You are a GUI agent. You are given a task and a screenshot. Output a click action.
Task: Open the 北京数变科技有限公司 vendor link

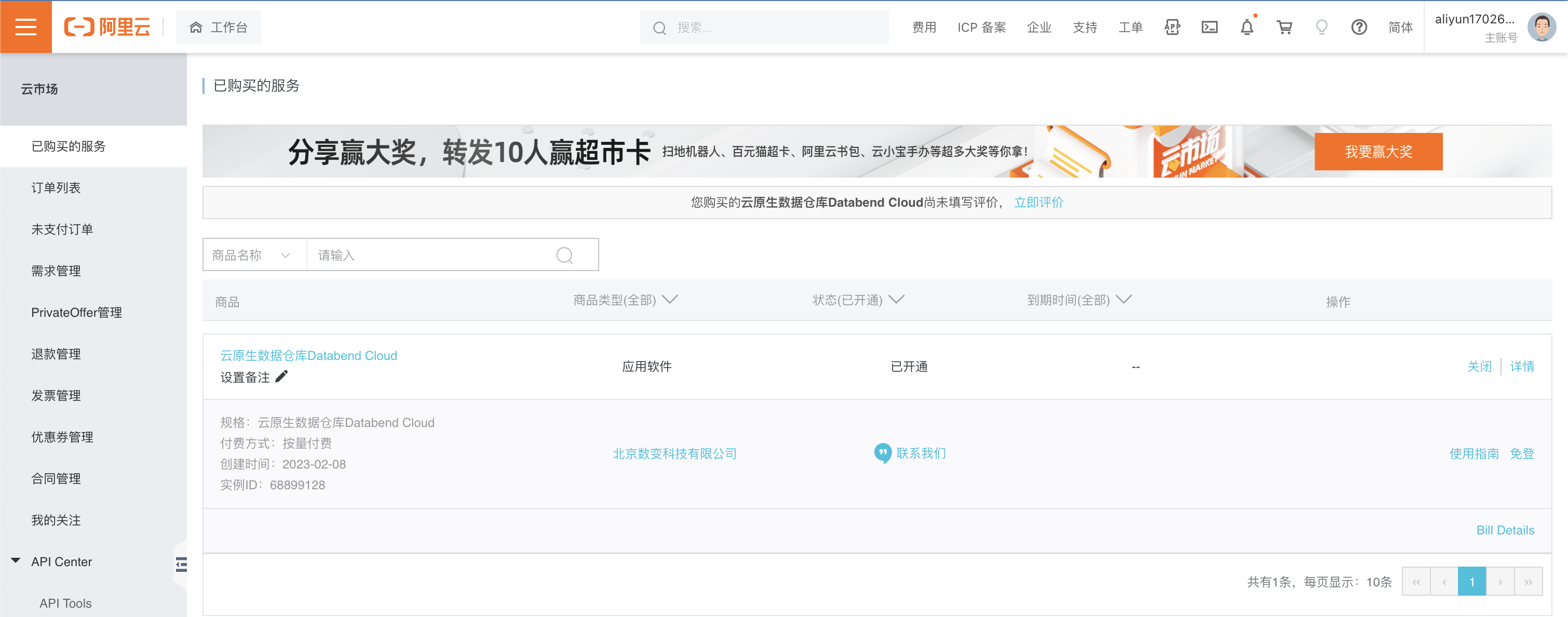[x=674, y=454]
